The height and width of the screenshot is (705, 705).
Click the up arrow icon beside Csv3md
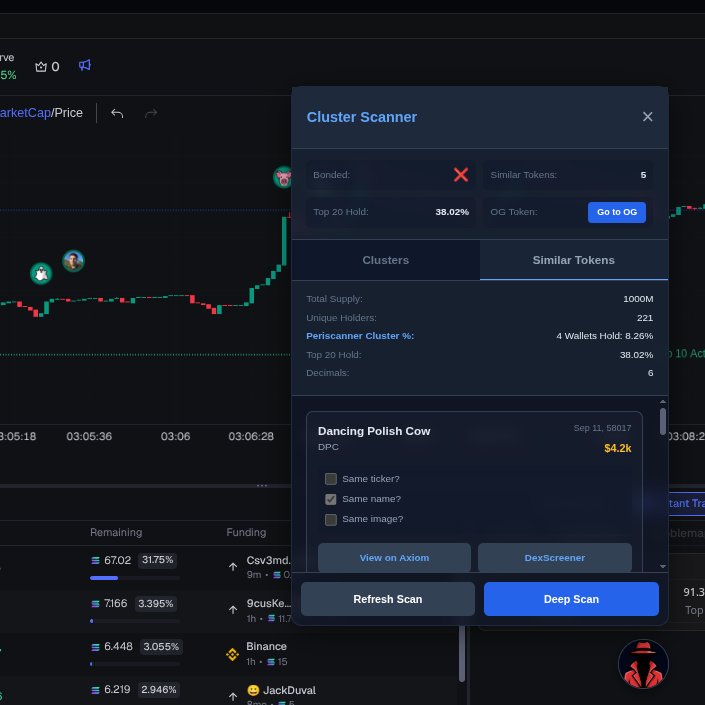pos(233,567)
